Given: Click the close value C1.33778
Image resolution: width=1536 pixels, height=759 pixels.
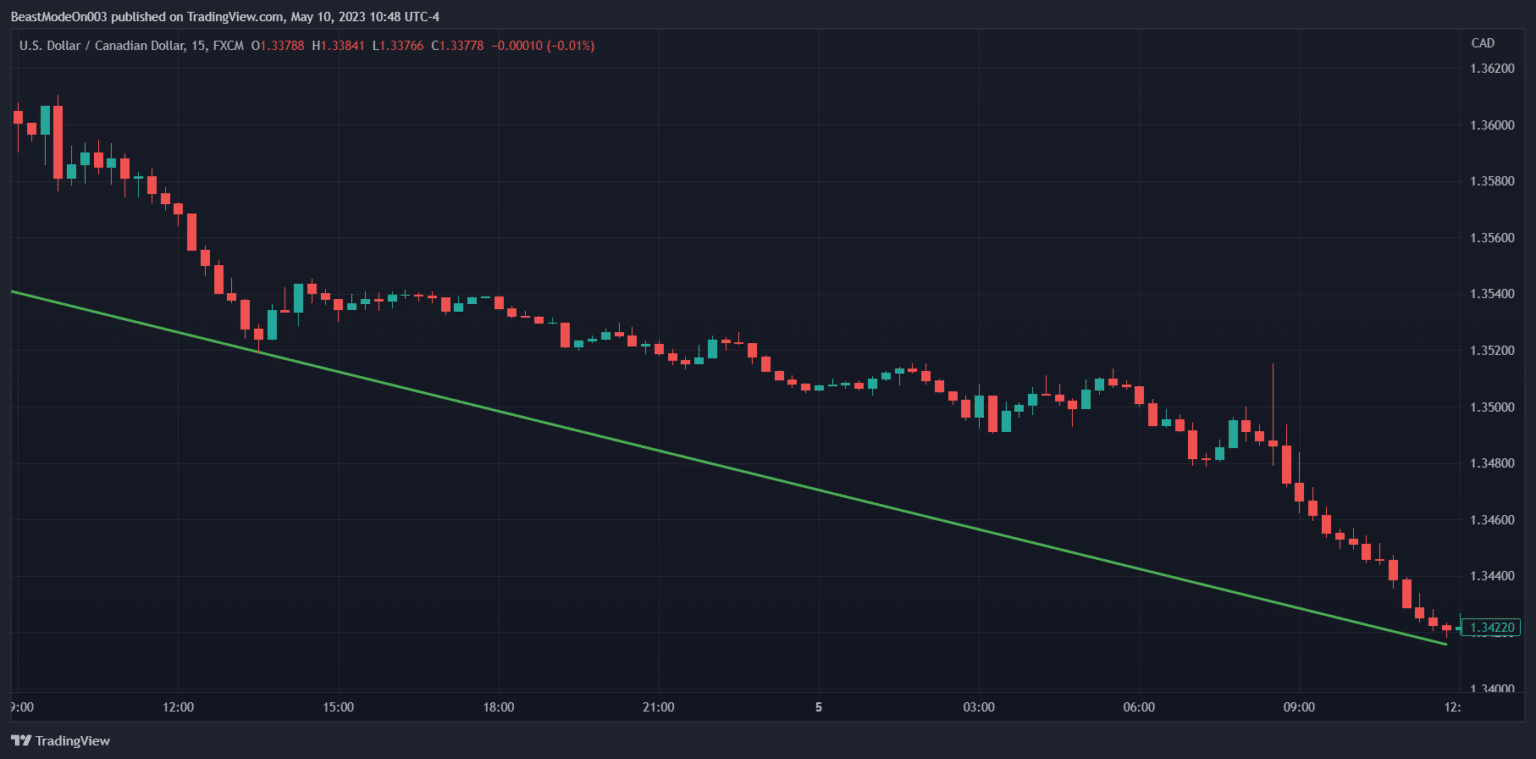Looking at the screenshot, I should 457,45.
